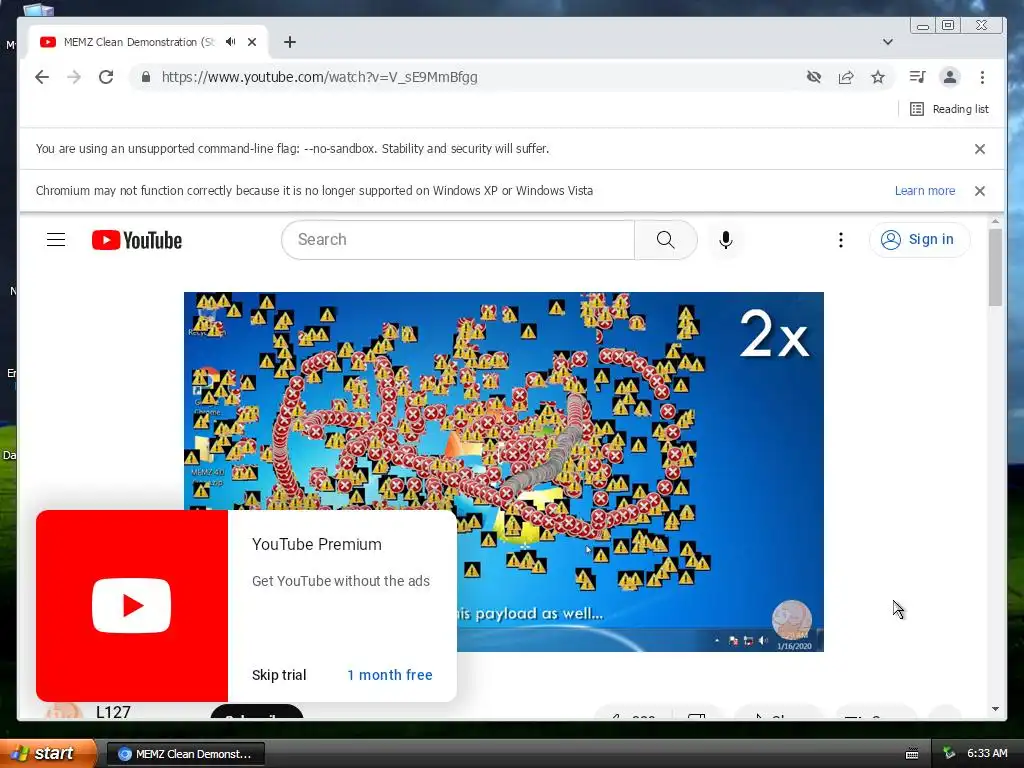Screen dimensions: 1024x768
Task: Click the browser forward arrow
Action: (74, 77)
